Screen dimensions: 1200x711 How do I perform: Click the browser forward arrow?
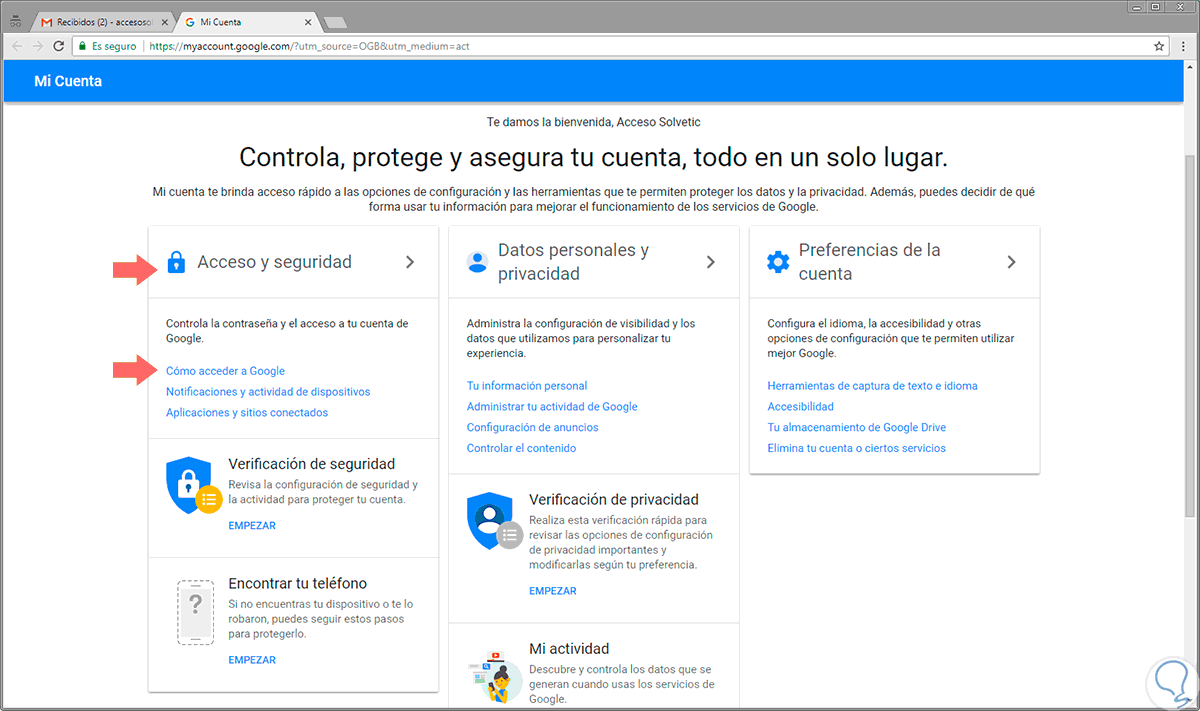38,46
